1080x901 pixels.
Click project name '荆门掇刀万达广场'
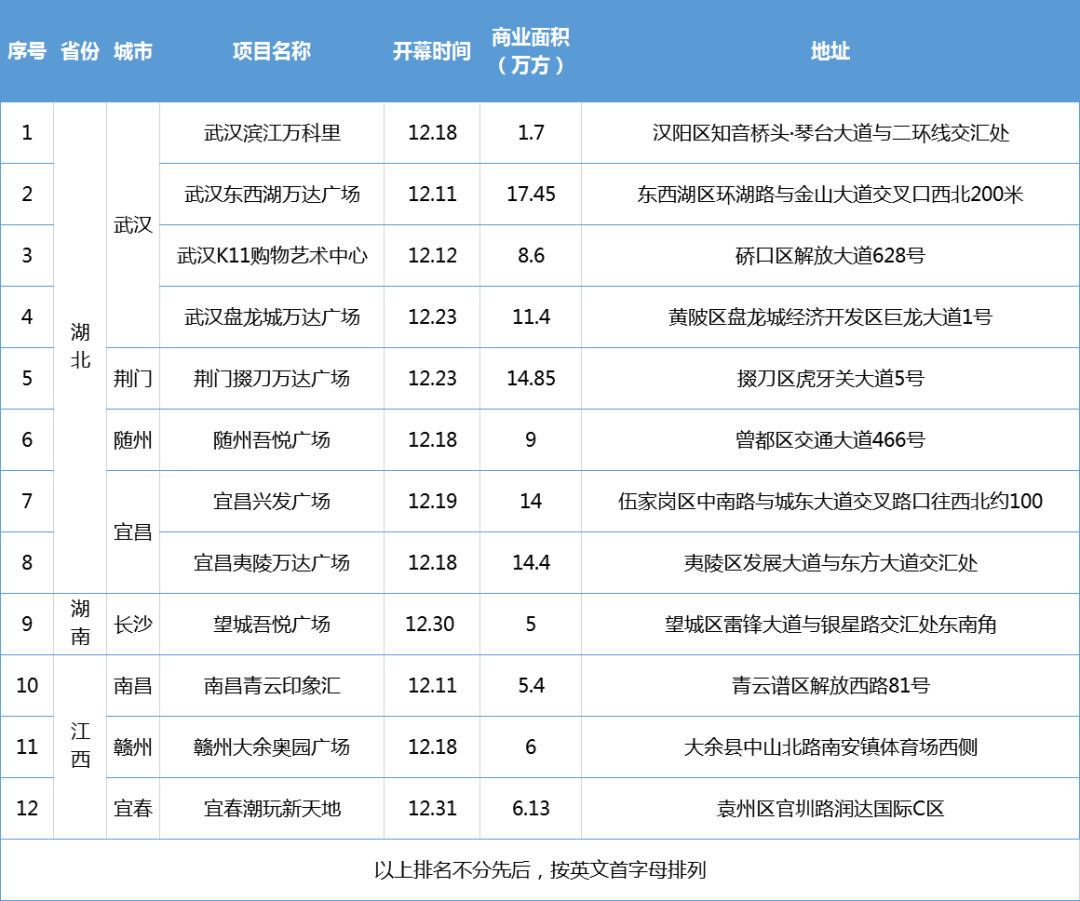(272, 378)
